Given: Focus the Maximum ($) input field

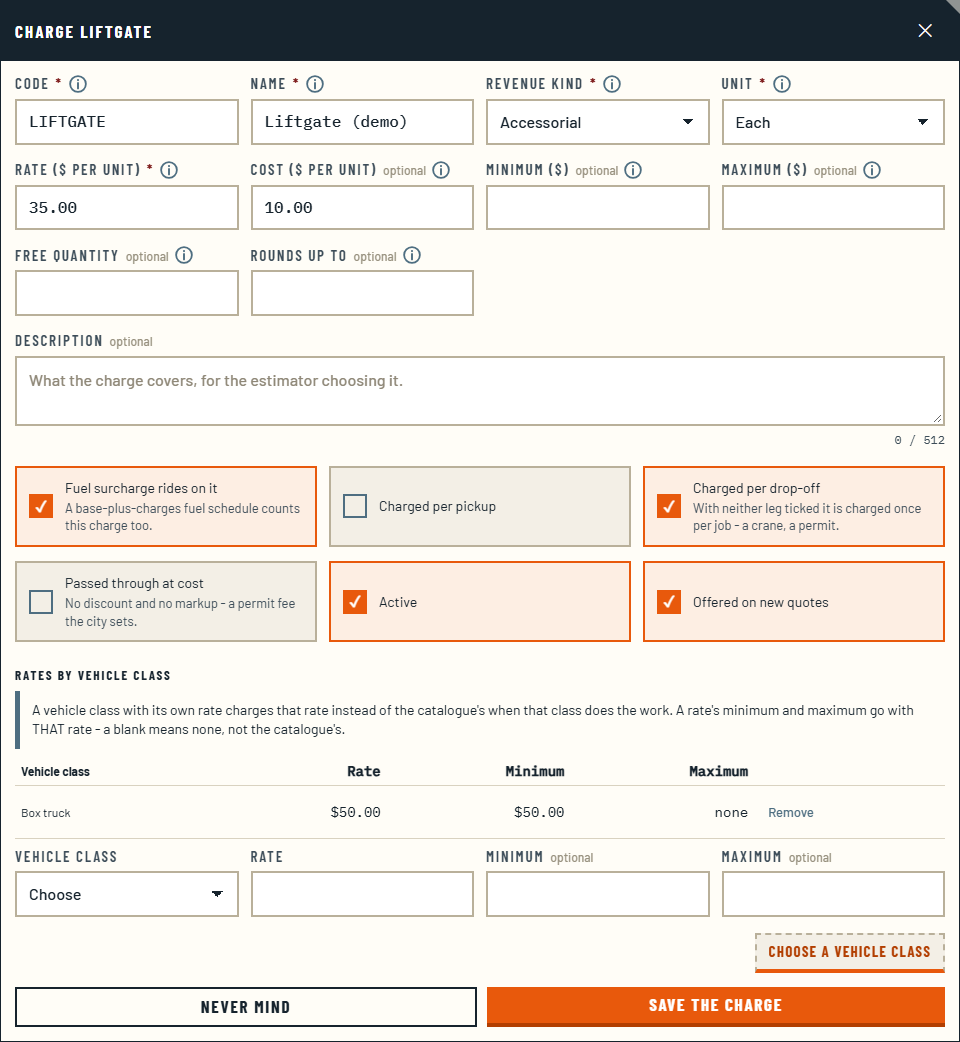Looking at the screenshot, I should click(833, 208).
